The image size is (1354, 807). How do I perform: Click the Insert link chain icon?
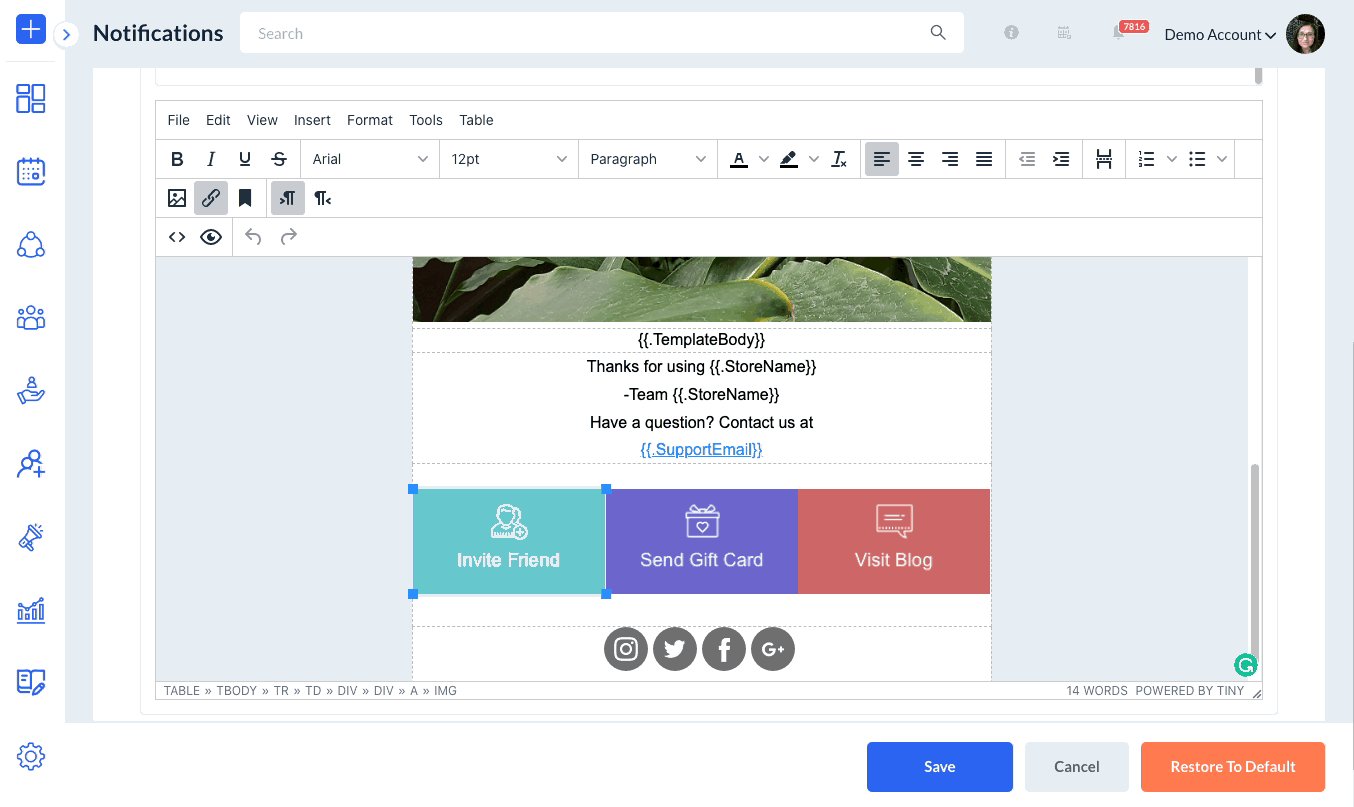[211, 198]
